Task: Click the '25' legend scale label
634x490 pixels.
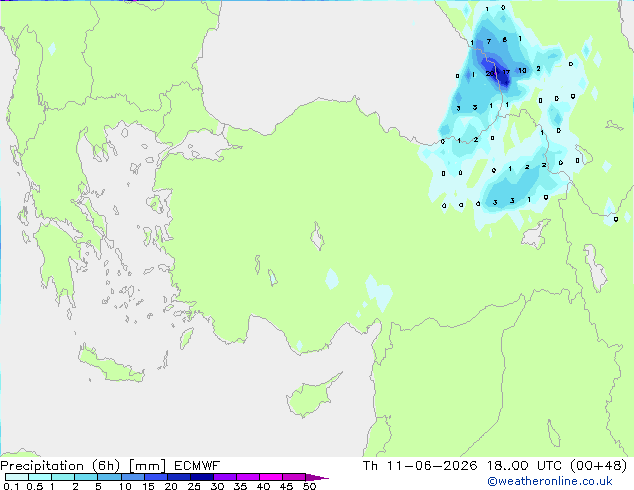Action: (x=194, y=486)
